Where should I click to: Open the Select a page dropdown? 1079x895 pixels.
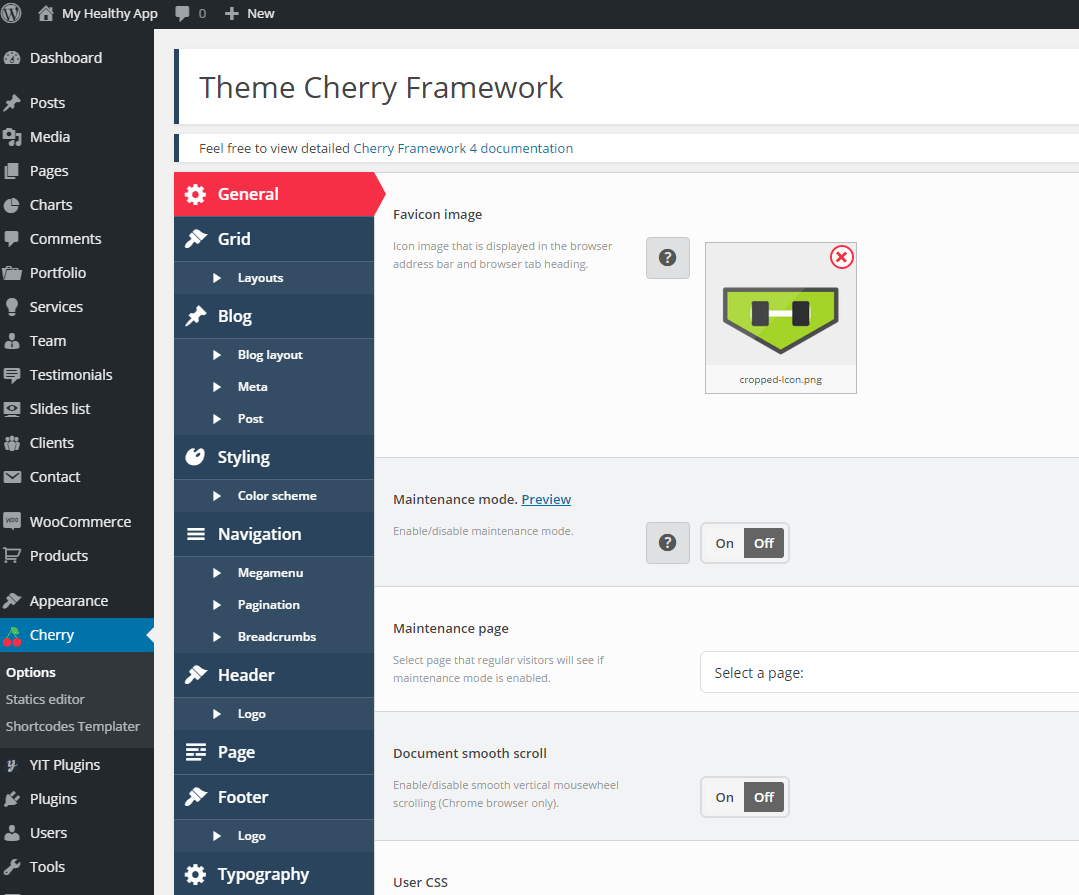[888, 673]
